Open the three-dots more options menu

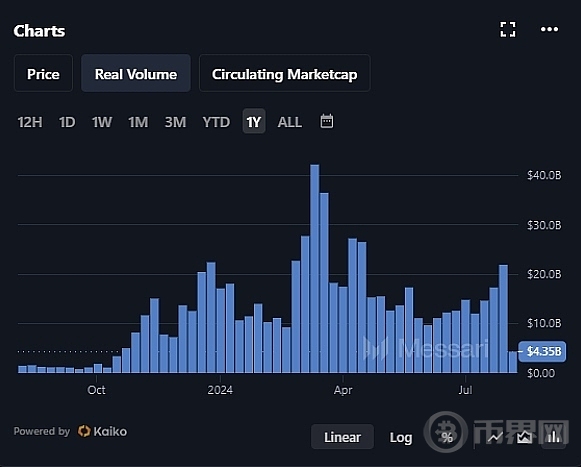tap(549, 29)
